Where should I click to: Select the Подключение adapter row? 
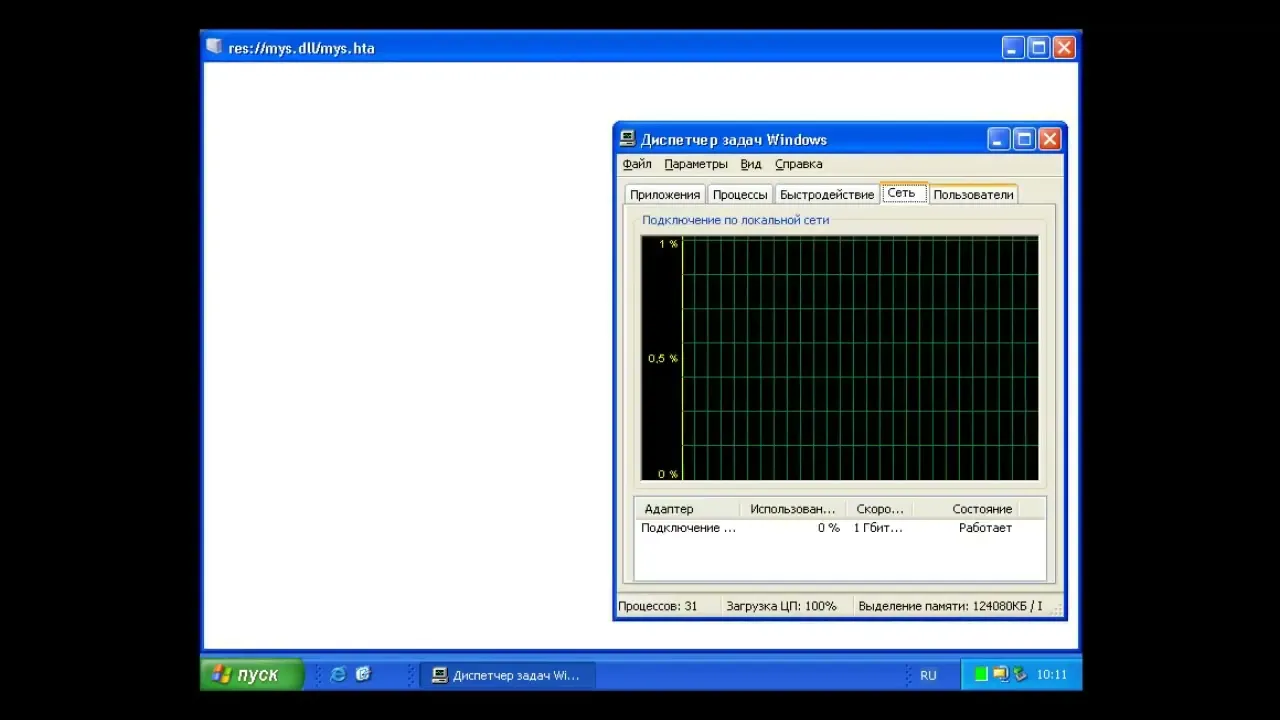[x=840, y=528]
